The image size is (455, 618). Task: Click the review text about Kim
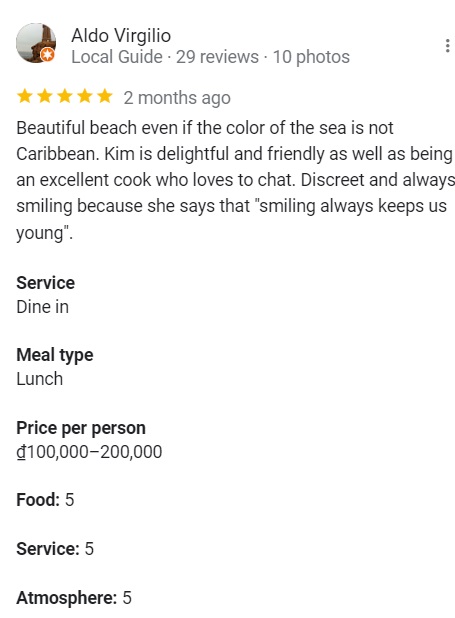point(235,180)
